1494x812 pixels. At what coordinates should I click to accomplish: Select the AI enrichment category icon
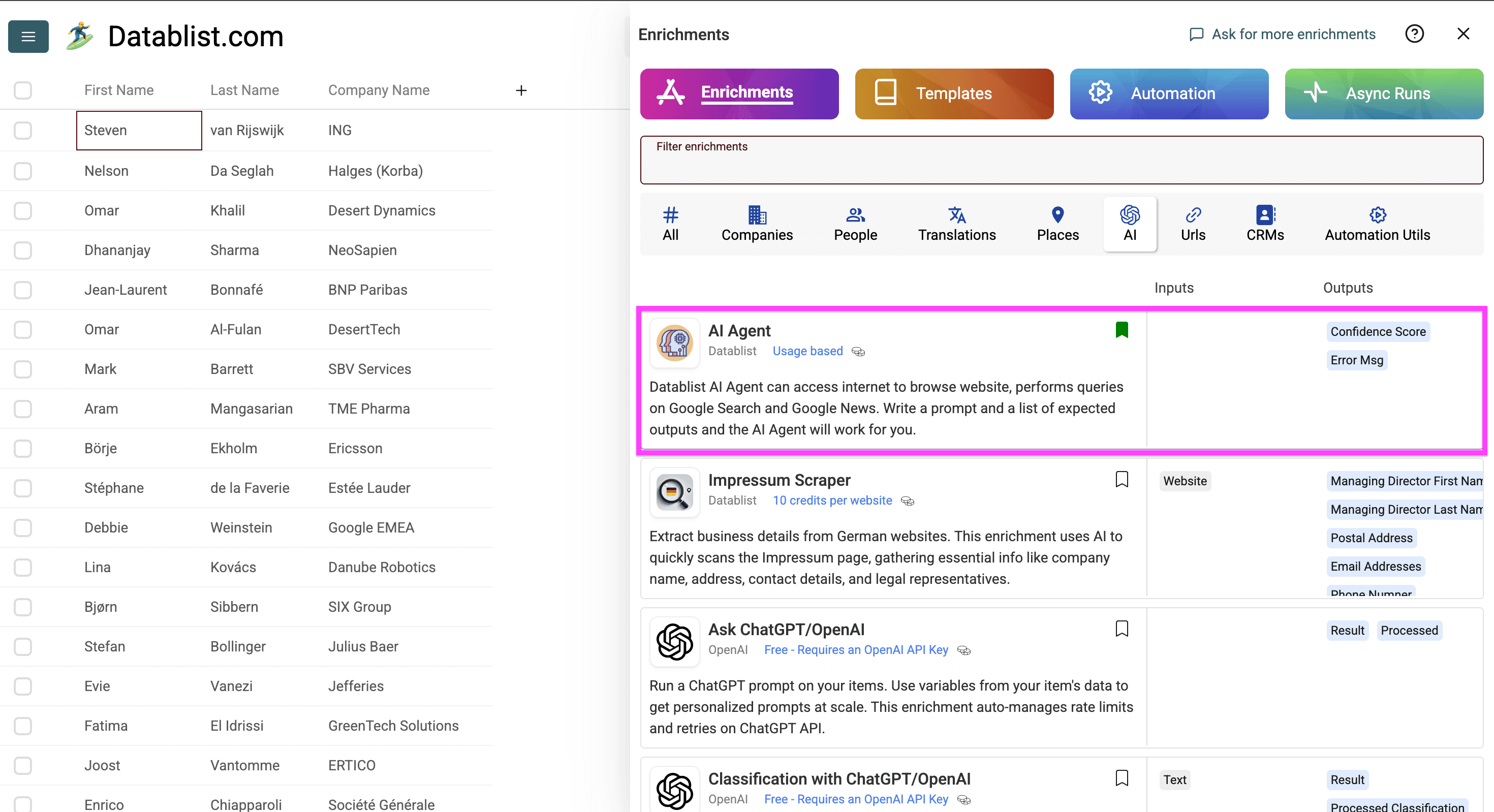1130,215
